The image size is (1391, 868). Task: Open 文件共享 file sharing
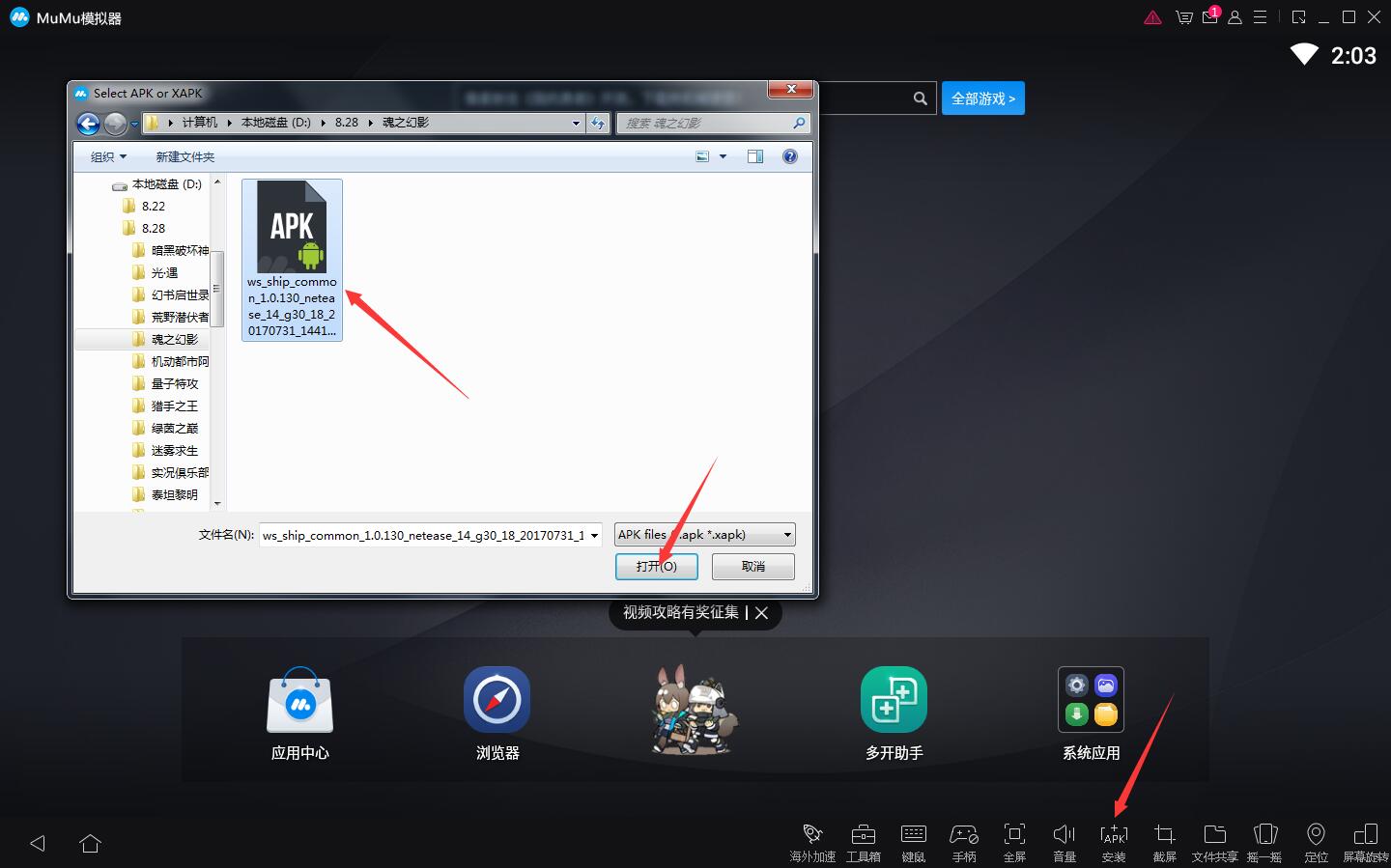pyautogui.click(x=1214, y=842)
